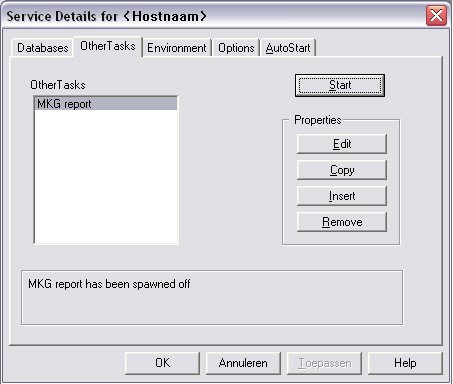Remove the selected task
This screenshot has height=384, width=453.
click(342, 222)
